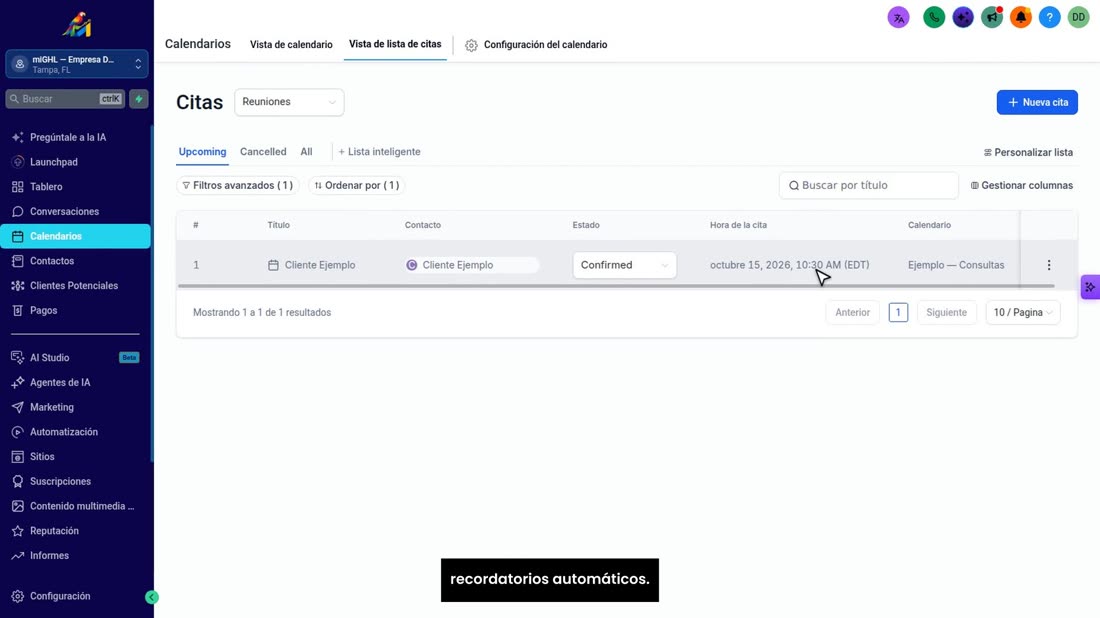
Task: Focus the Buscar por título search field
Action: [868, 185]
